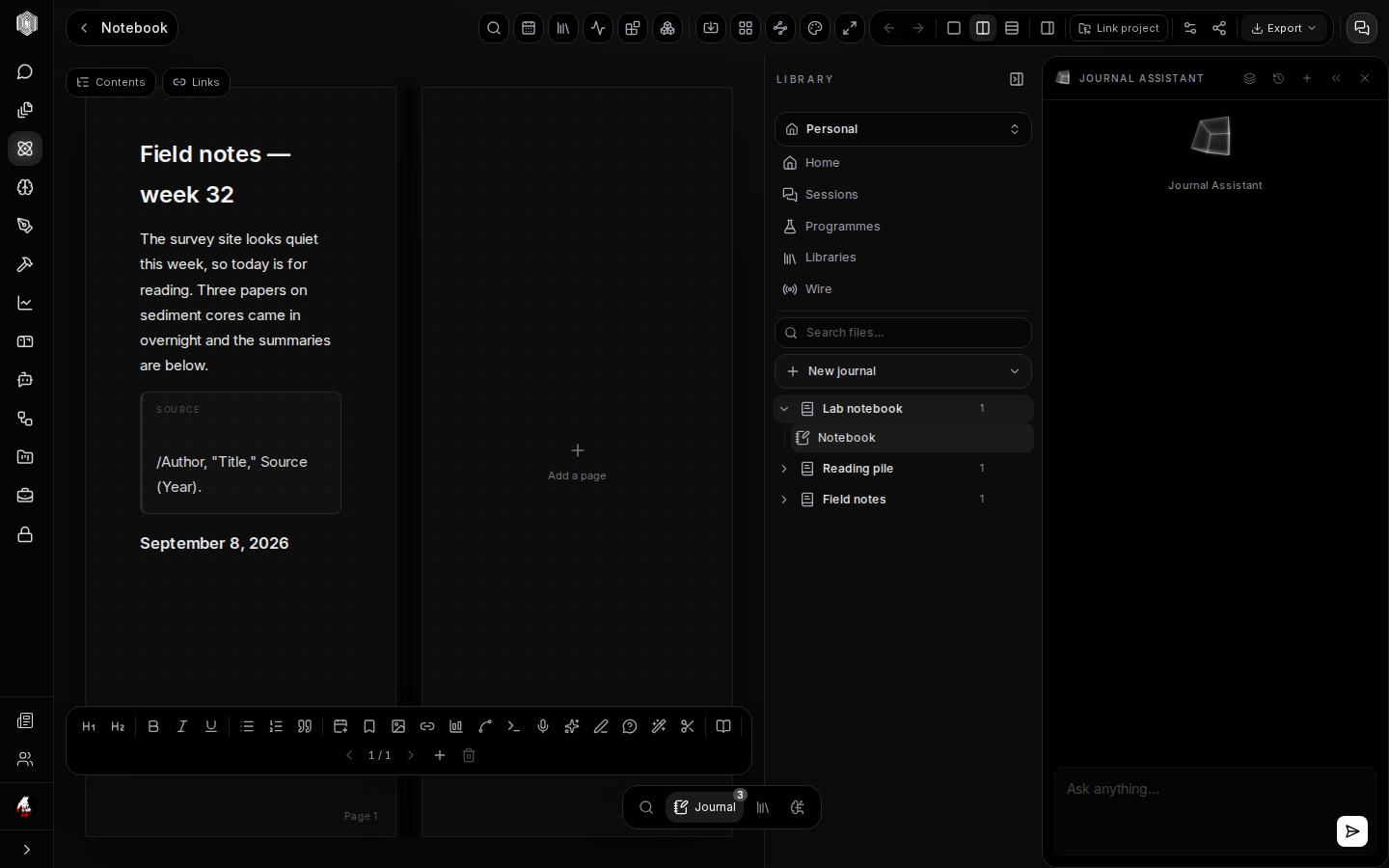Select the scissors cut tool
Image resolution: width=1389 pixels, height=868 pixels.
tap(688, 726)
